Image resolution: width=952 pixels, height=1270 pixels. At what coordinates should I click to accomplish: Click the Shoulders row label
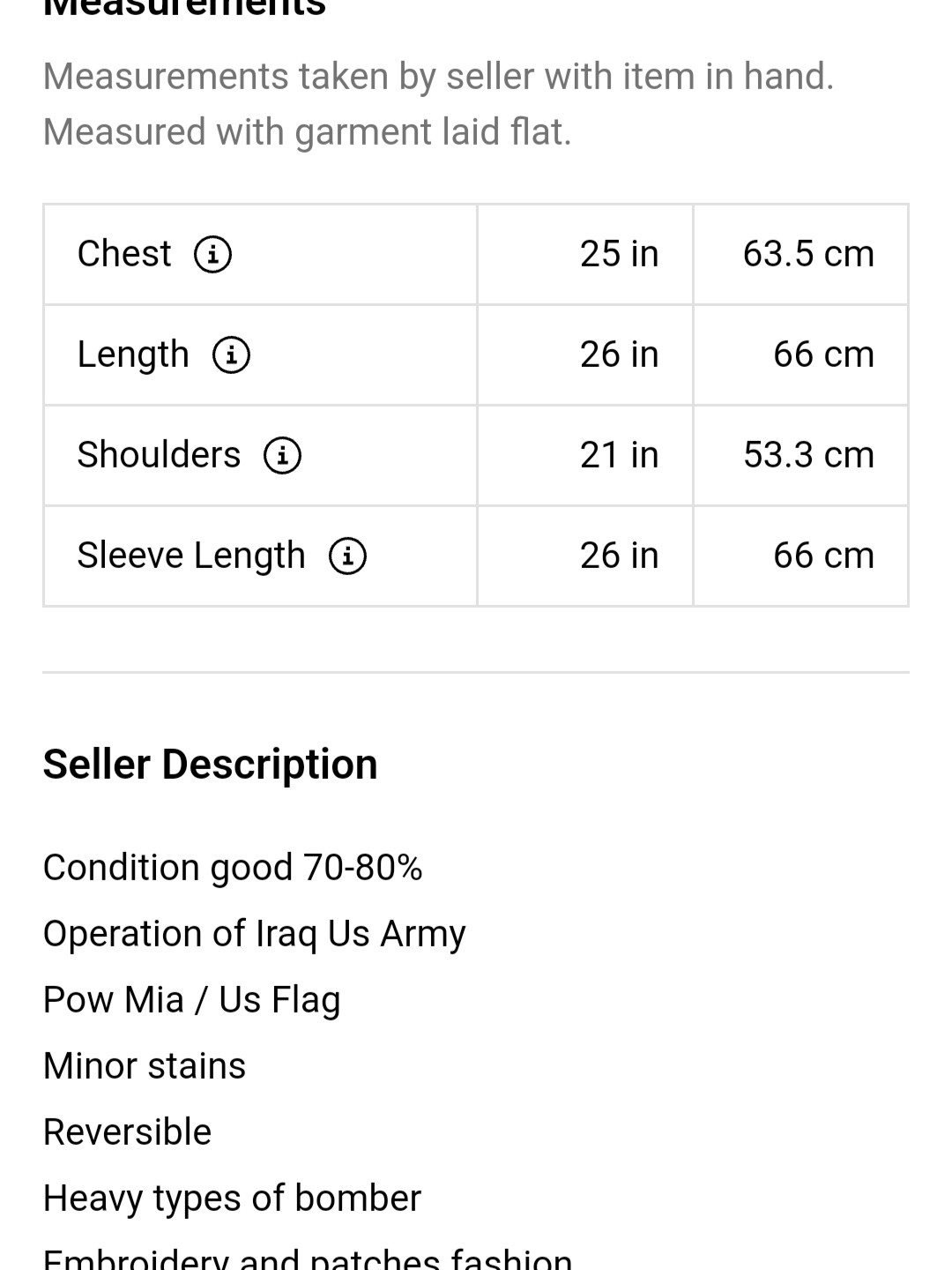tap(159, 455)
